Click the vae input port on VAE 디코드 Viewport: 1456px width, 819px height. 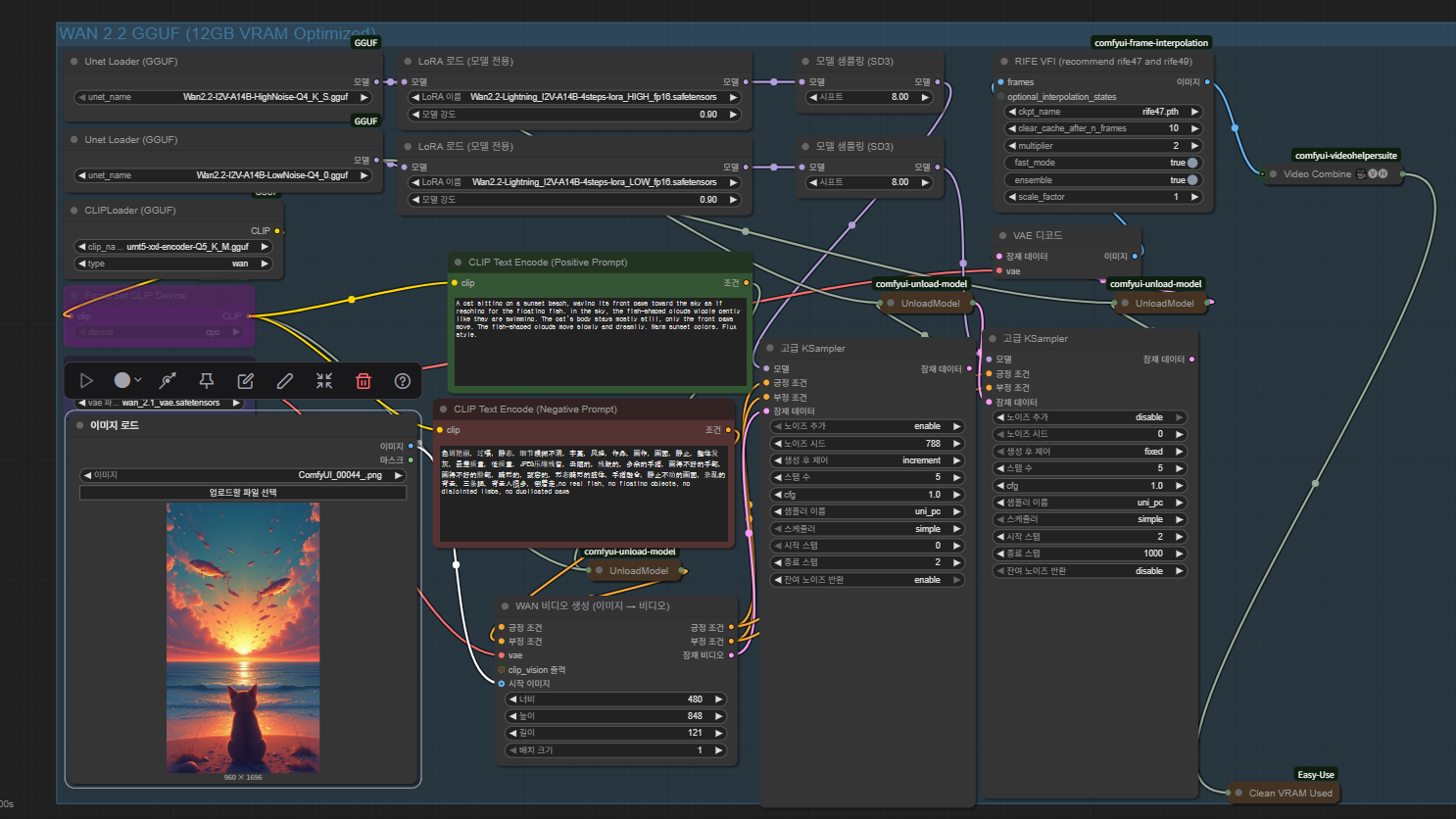[x=998, y=270]
